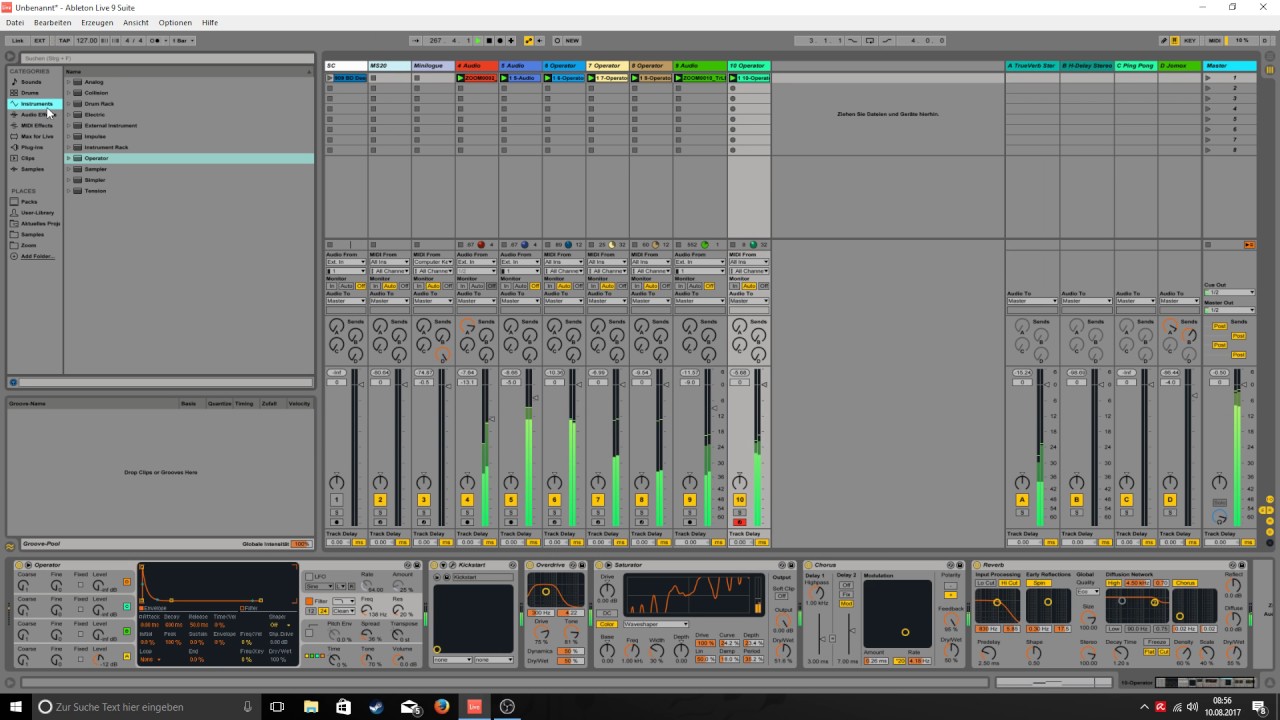Screen dimensions: 1280x720
Task: Open the Max for Live category
Action: click(36, 136)
